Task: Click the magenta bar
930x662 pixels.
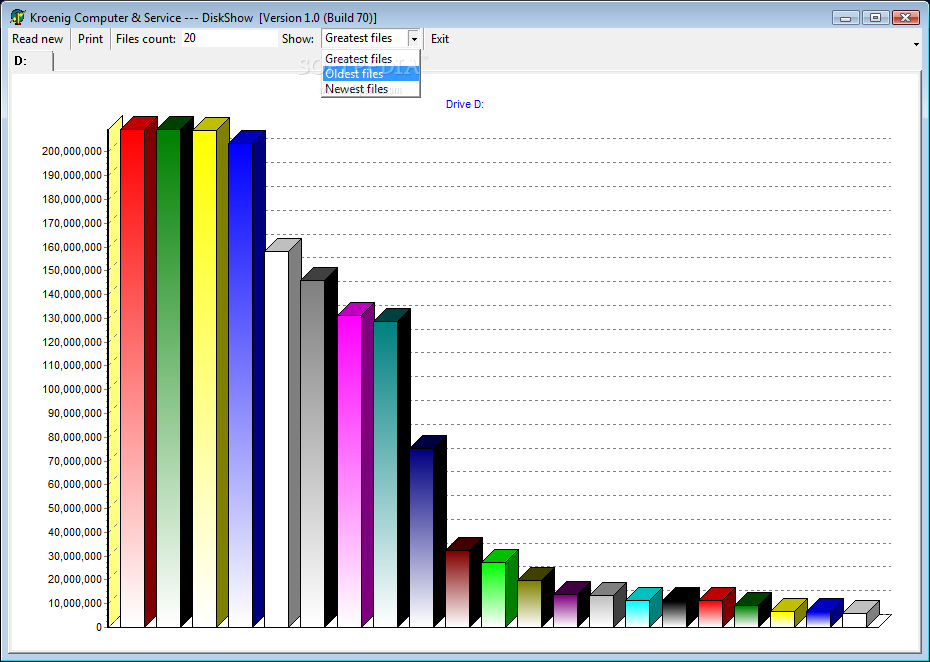Action: pos(349,471)
